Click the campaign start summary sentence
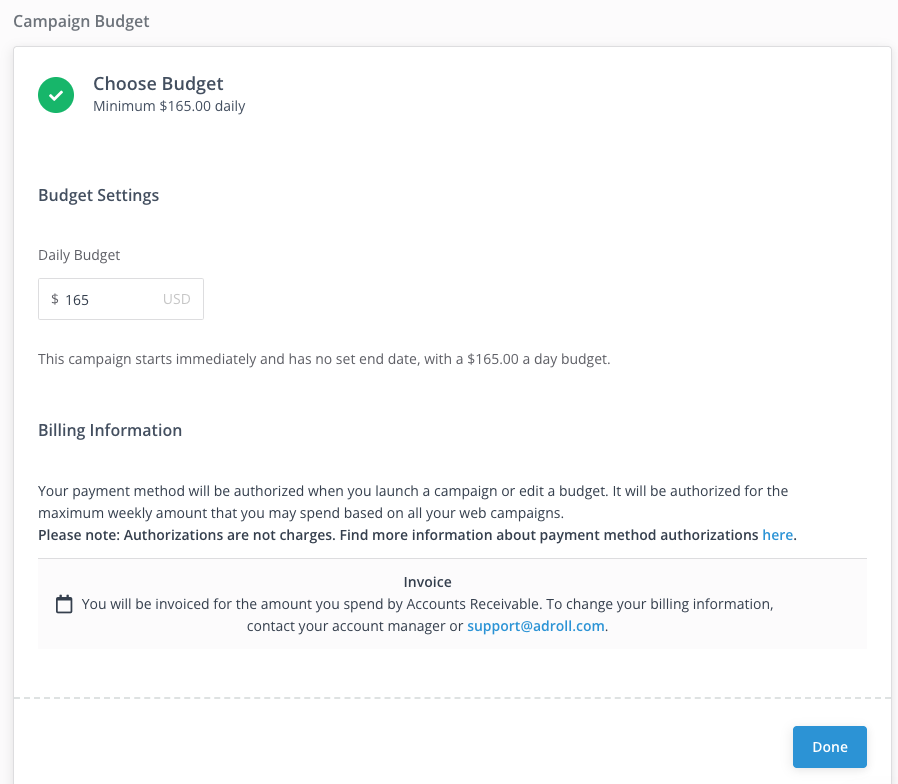The height and width of the screenshot is (784, 898). click(x=324, y=358)
